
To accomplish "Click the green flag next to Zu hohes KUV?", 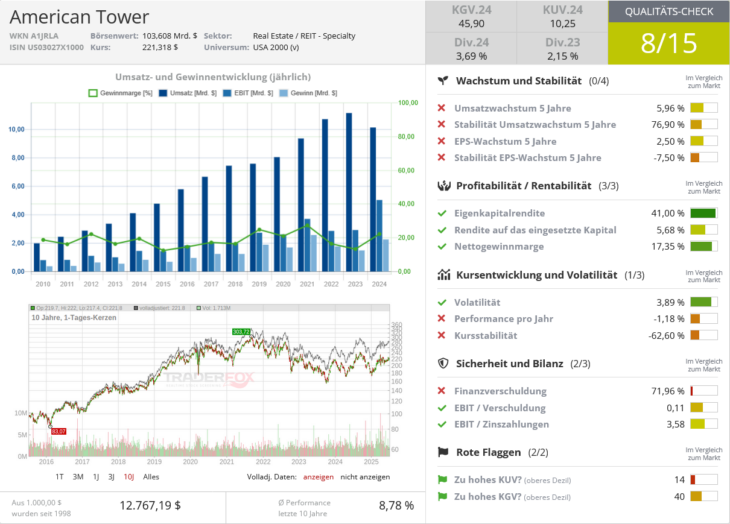I will (442, 479).
